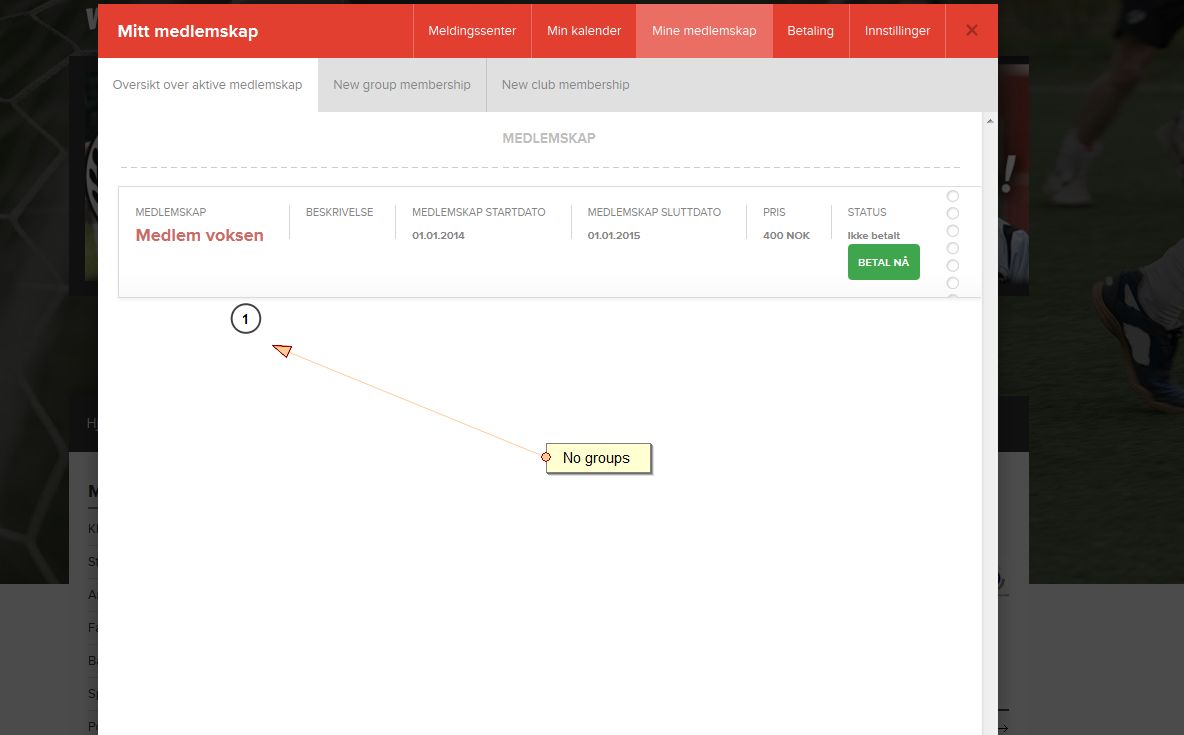This screenshot has height=735, width=1184.
Task: Select the Mine medlemskap tab
Action: (704, 31)
